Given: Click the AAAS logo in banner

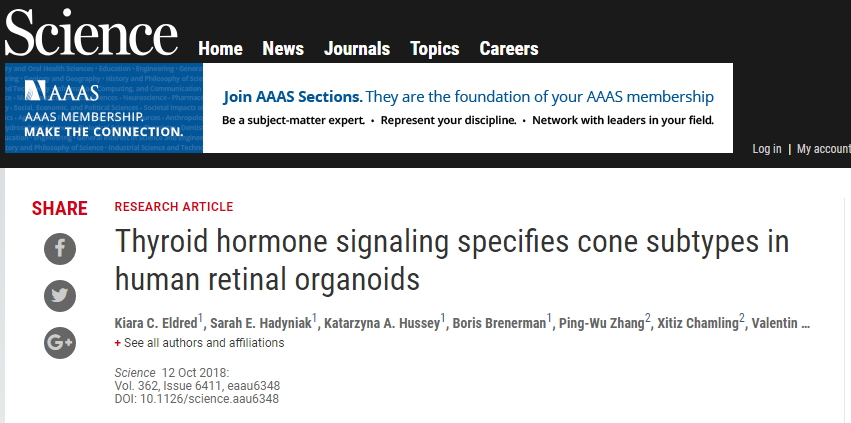Looking at the screenshot, I should pos(62,91).
